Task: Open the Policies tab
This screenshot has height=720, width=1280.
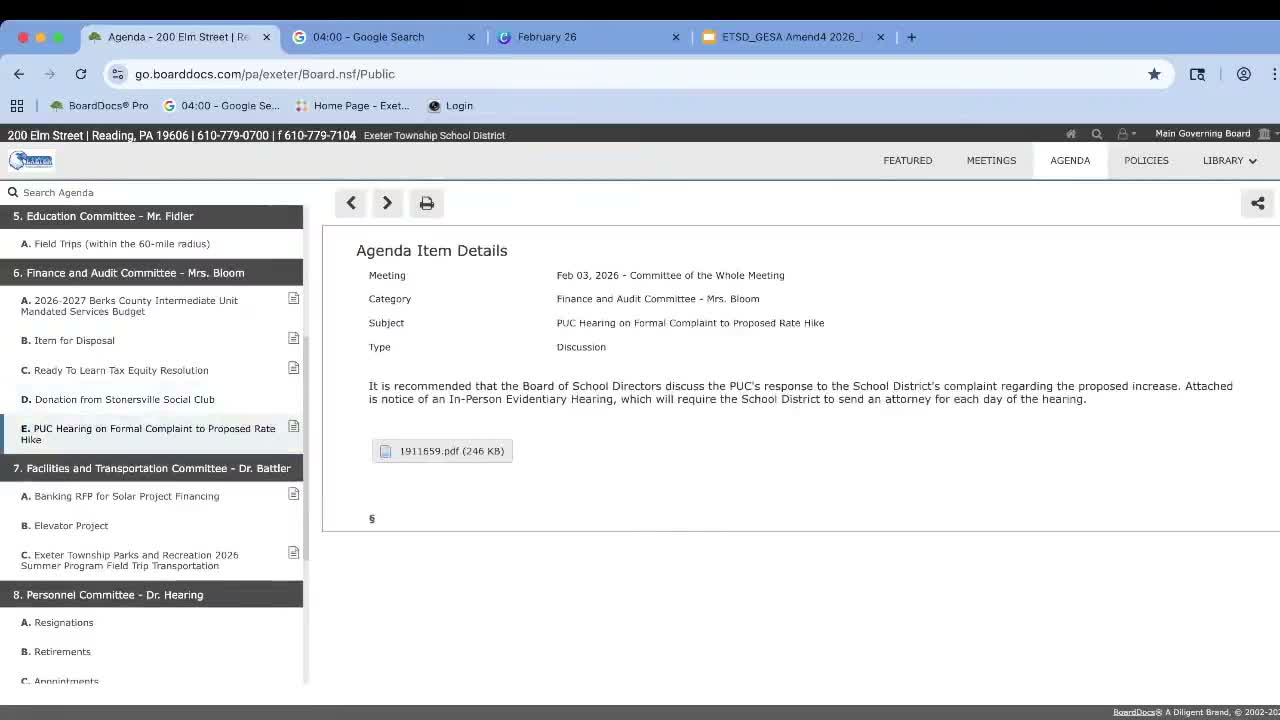Action: [x=1146, y=160]
